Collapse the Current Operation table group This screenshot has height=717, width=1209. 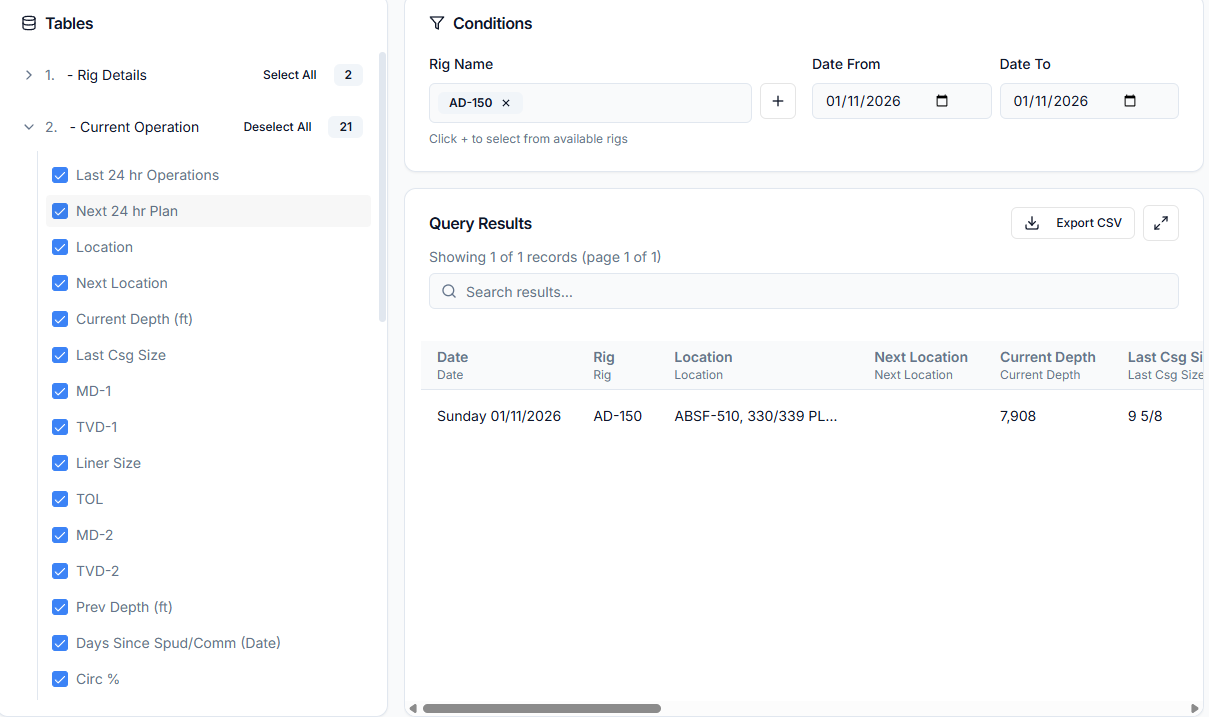[x=29, y=127]
